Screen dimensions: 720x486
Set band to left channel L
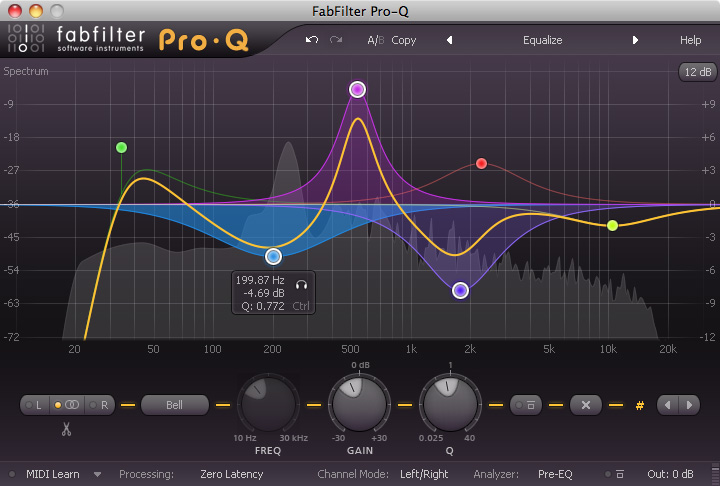coord(36,405)
